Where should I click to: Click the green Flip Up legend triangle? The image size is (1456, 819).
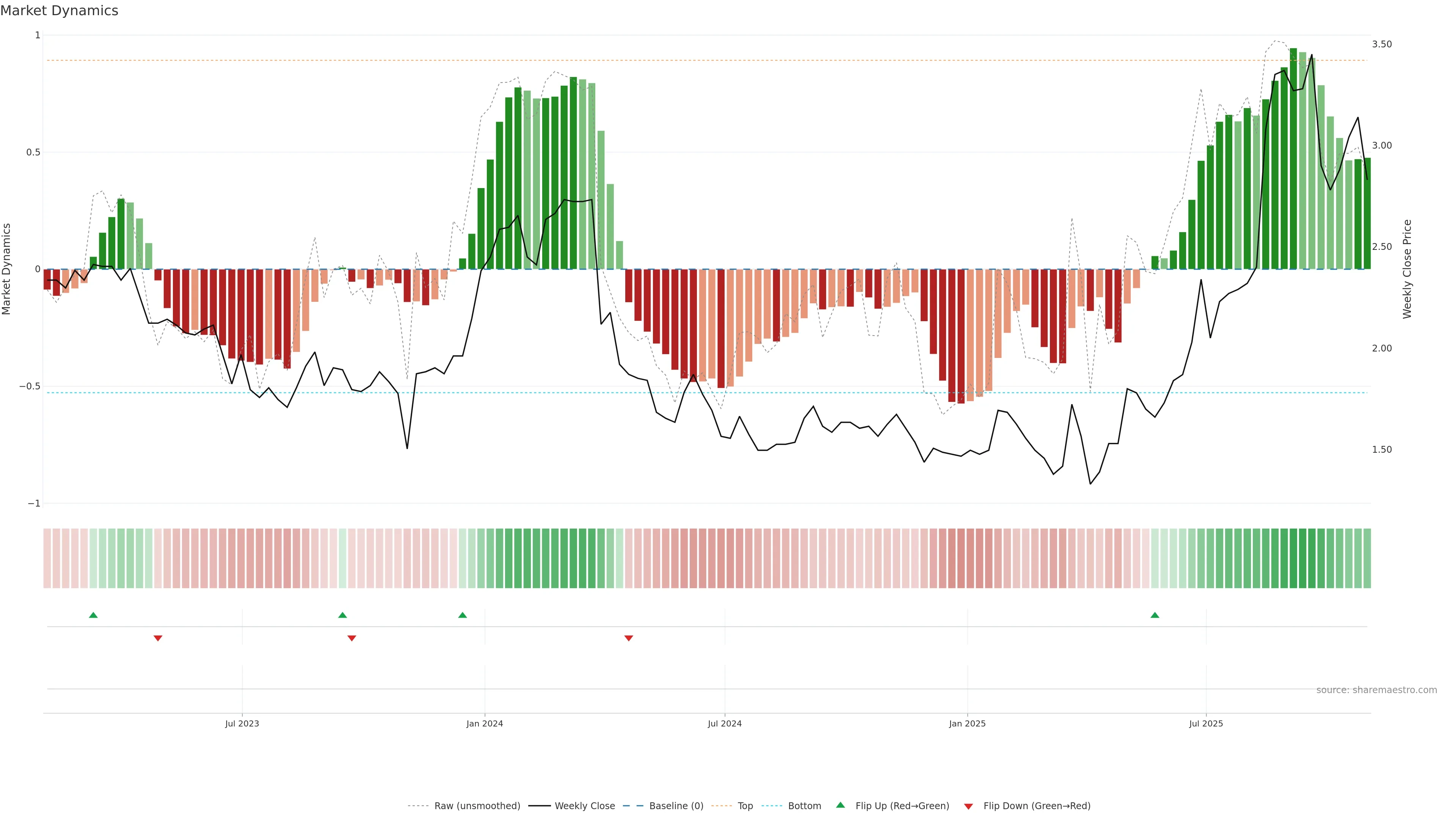tap(841, 805)
